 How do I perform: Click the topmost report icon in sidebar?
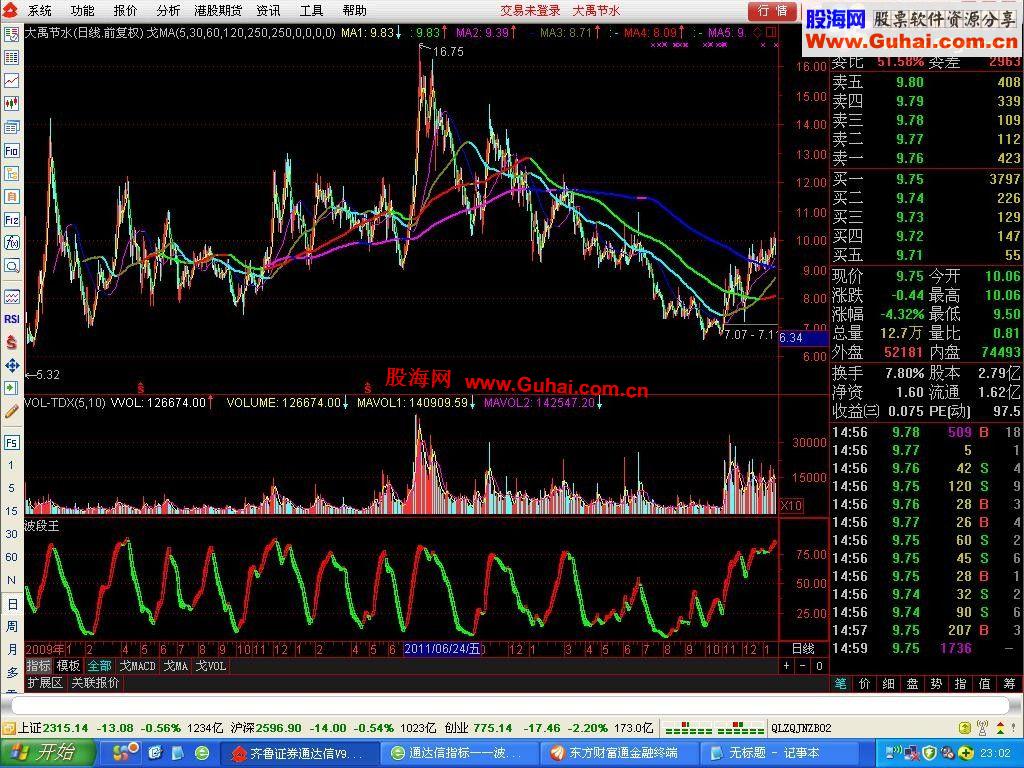coord(11,35)
